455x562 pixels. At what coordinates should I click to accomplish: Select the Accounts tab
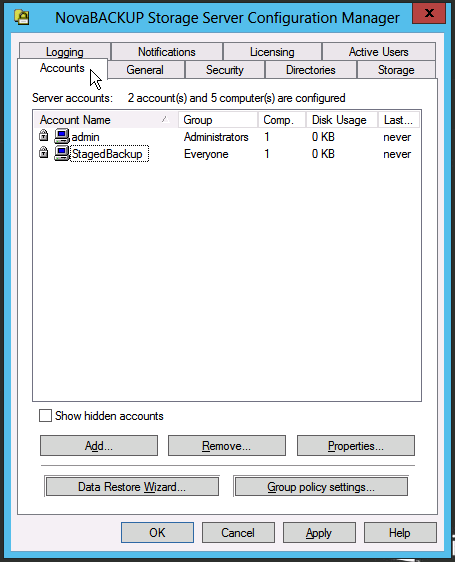point(62,68)
